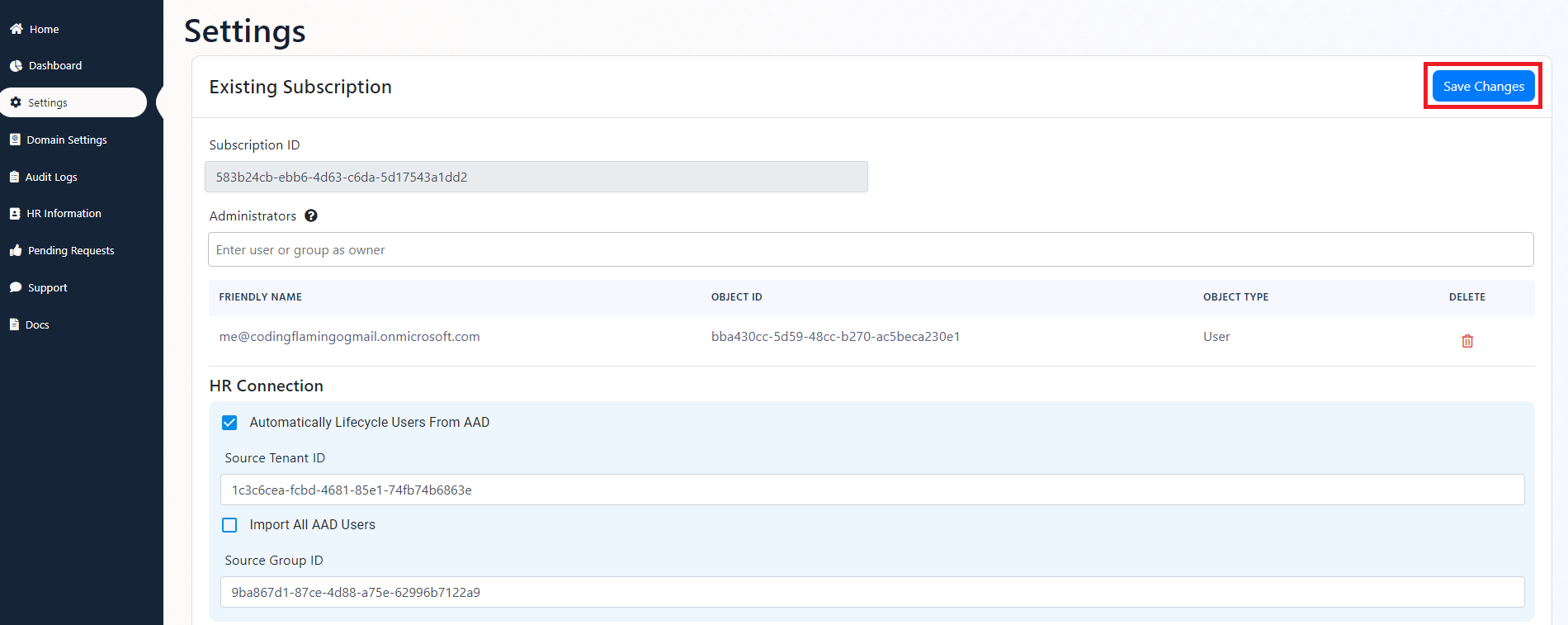Click the Dashboard pie chart icon

tap(16, 66)
